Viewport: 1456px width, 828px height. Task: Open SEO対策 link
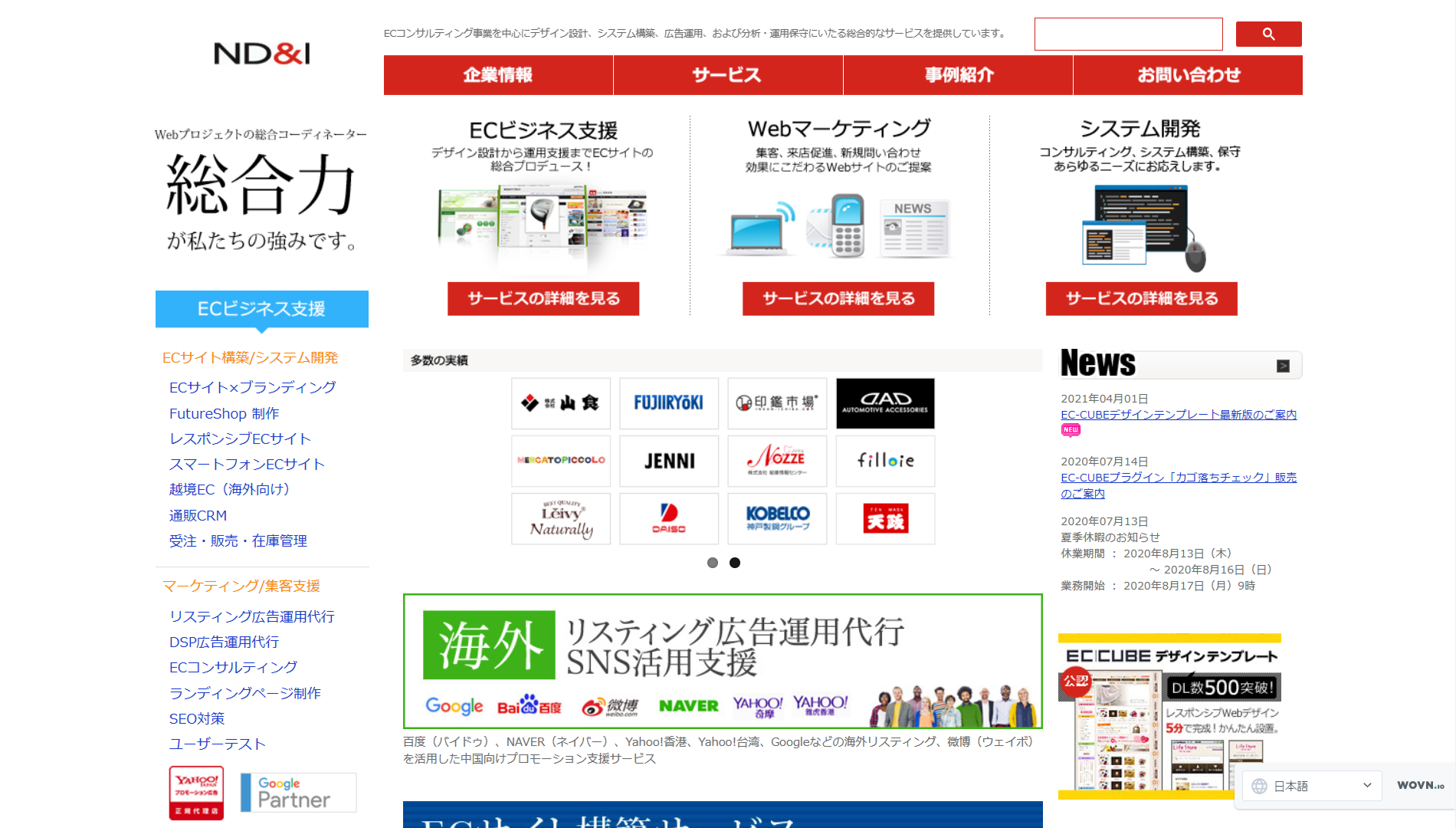pos(197,718)
